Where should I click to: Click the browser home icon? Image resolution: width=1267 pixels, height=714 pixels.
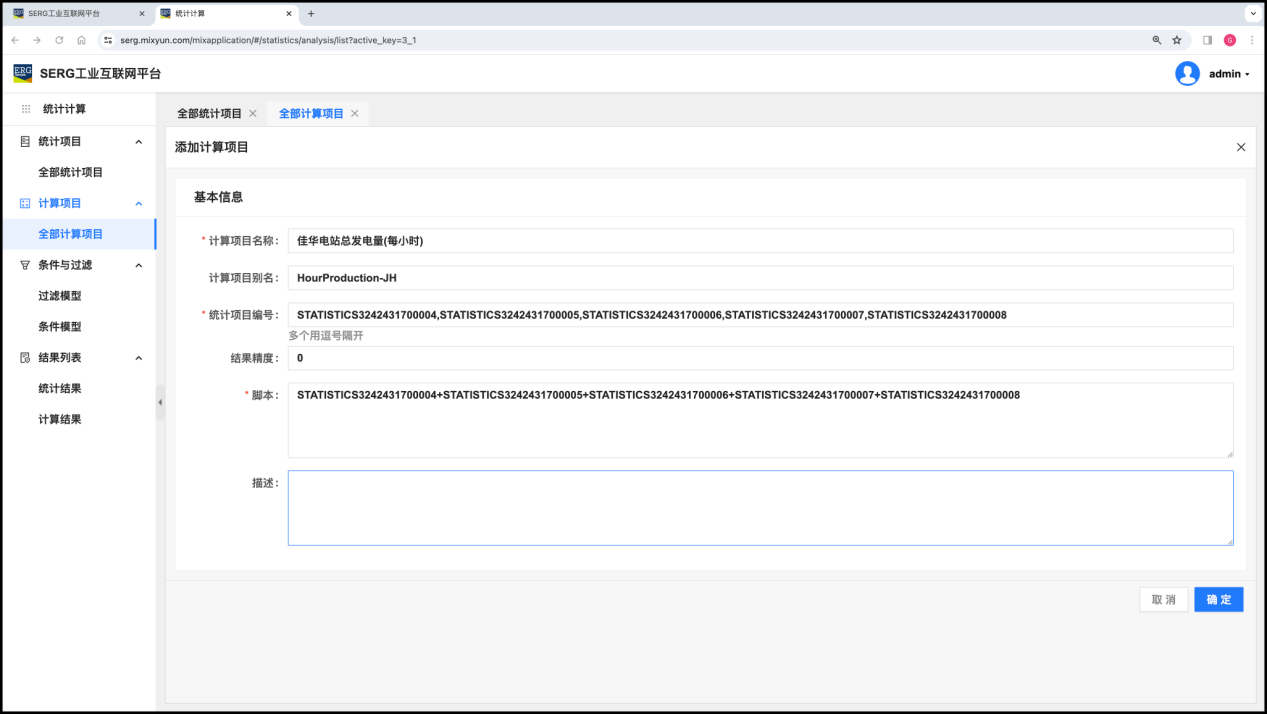coord(82,40)
